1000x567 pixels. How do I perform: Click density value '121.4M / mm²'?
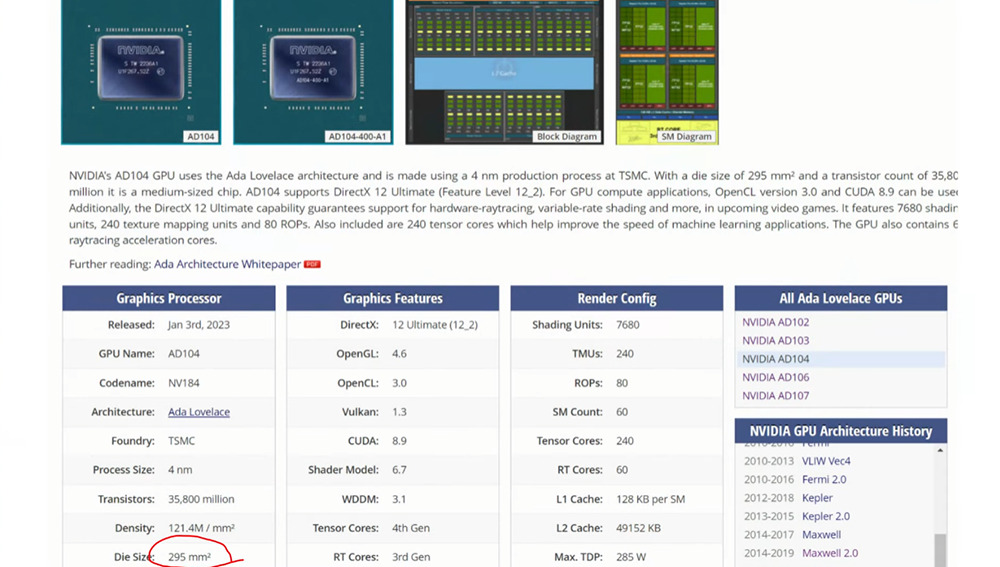[202, 528]
